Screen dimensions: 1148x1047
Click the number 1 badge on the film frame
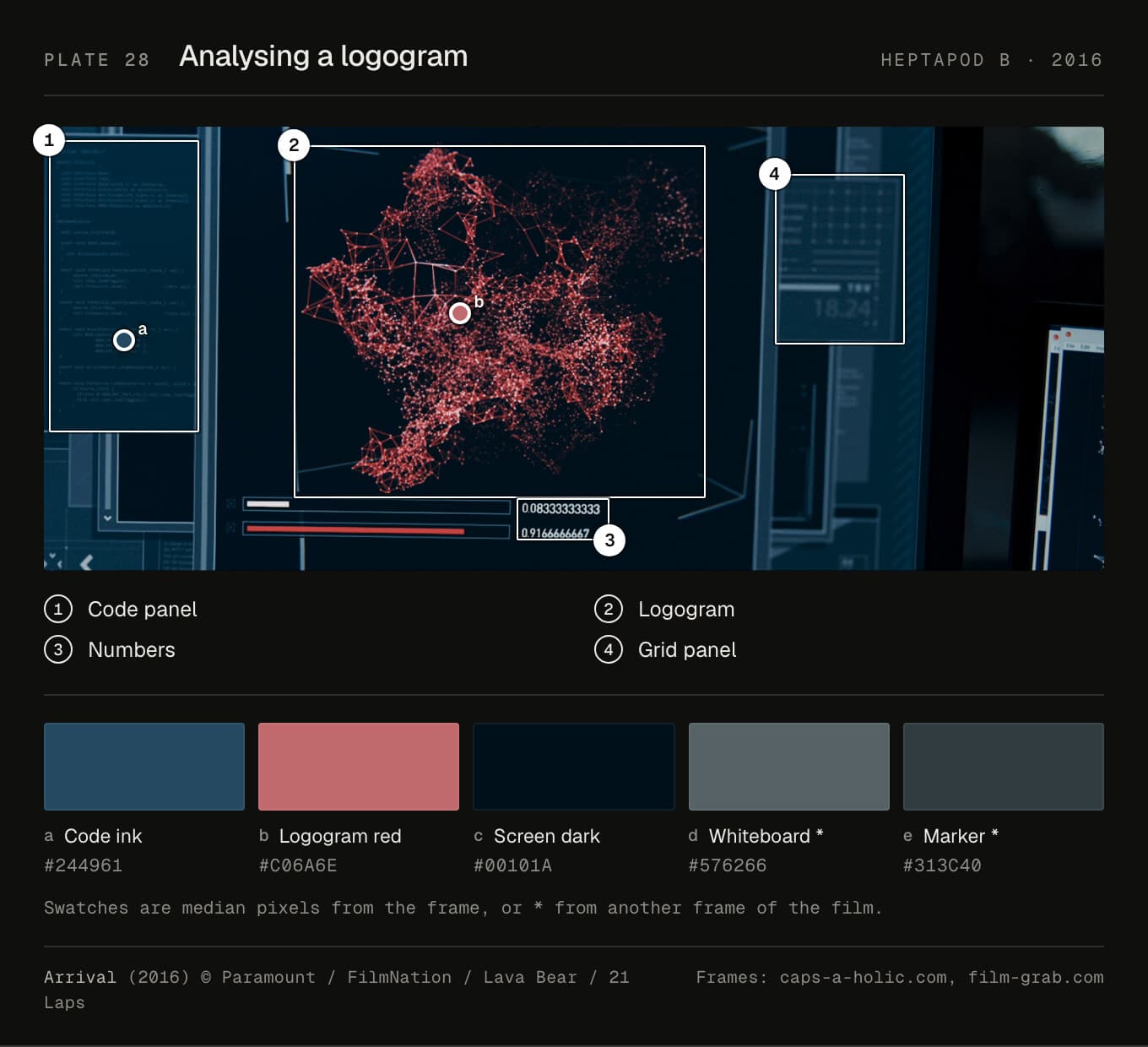tap(49, 139)
